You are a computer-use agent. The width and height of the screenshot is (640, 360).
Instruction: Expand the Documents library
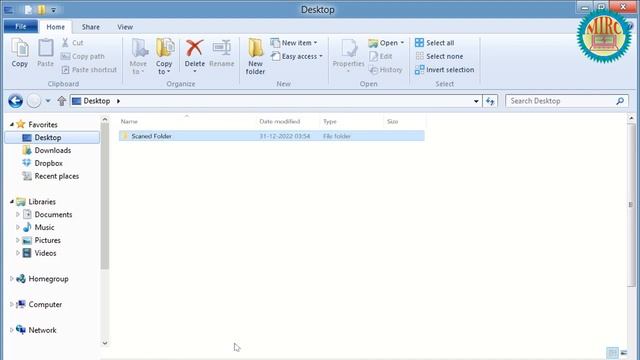(18, 214)
